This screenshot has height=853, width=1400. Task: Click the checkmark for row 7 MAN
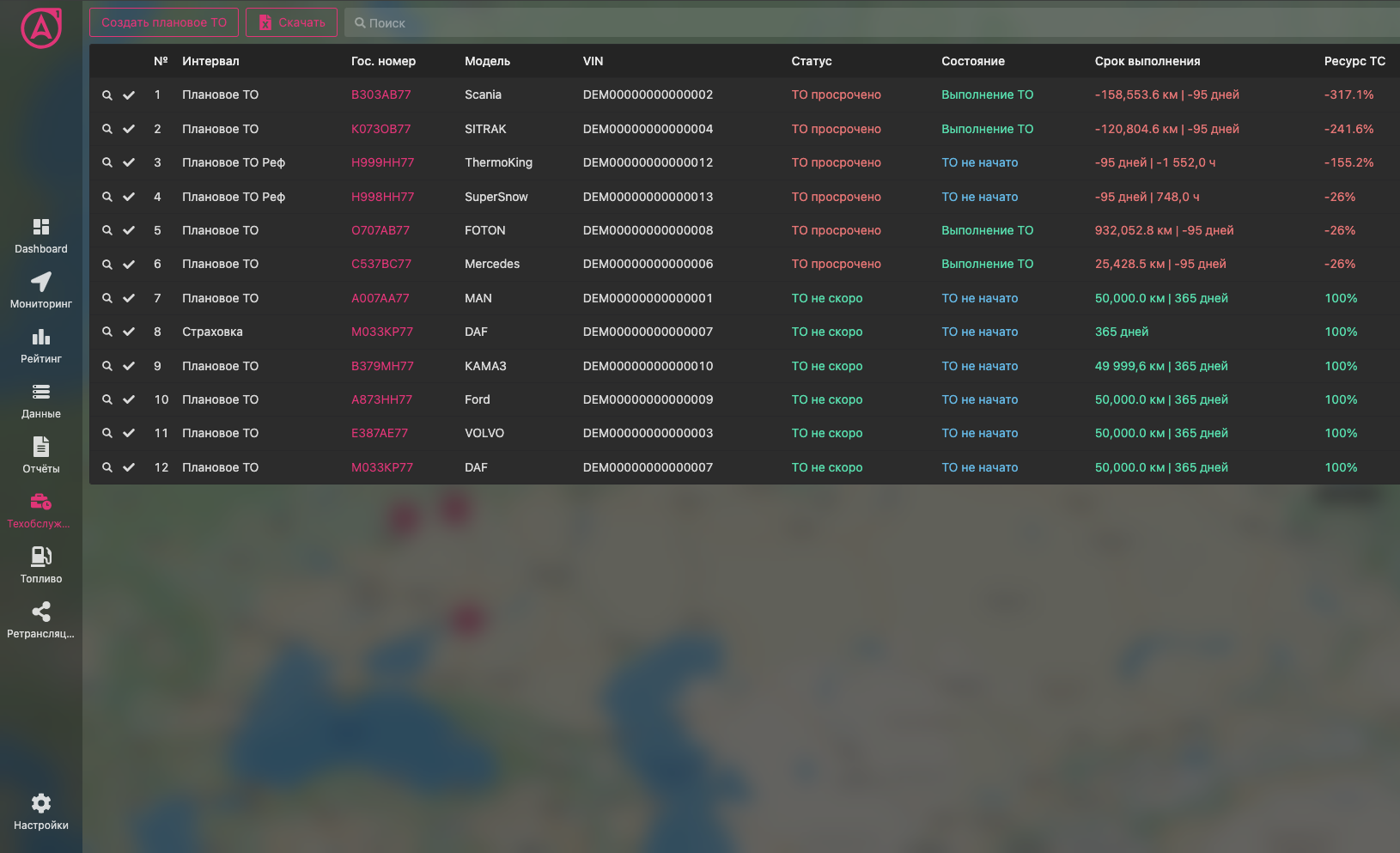[129, 298]
